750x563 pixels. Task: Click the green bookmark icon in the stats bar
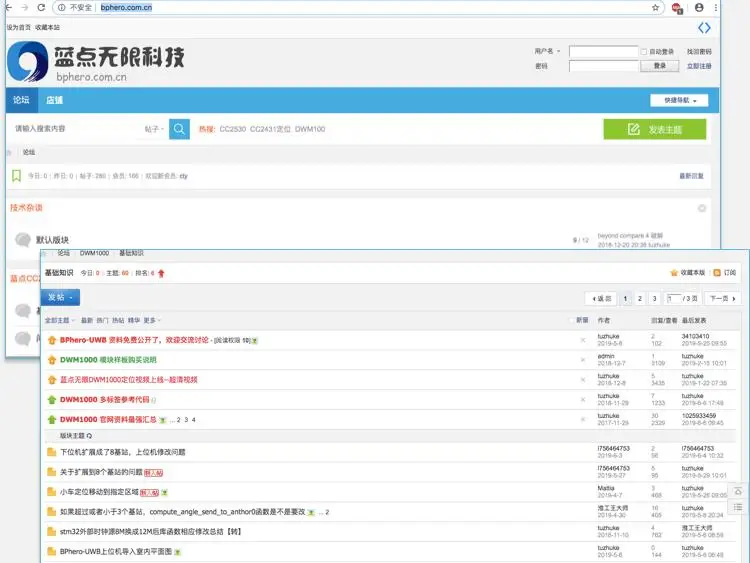(x=16, y=176)
